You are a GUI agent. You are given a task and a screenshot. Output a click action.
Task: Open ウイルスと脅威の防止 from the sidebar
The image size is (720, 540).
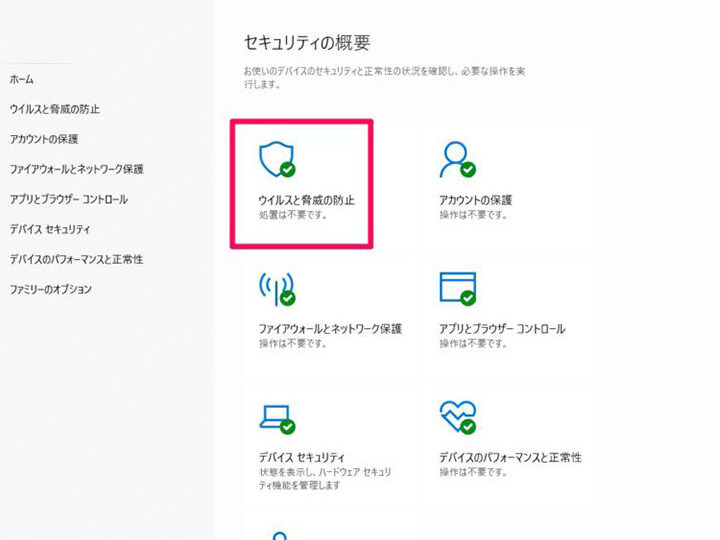click(x=54, y=109)
